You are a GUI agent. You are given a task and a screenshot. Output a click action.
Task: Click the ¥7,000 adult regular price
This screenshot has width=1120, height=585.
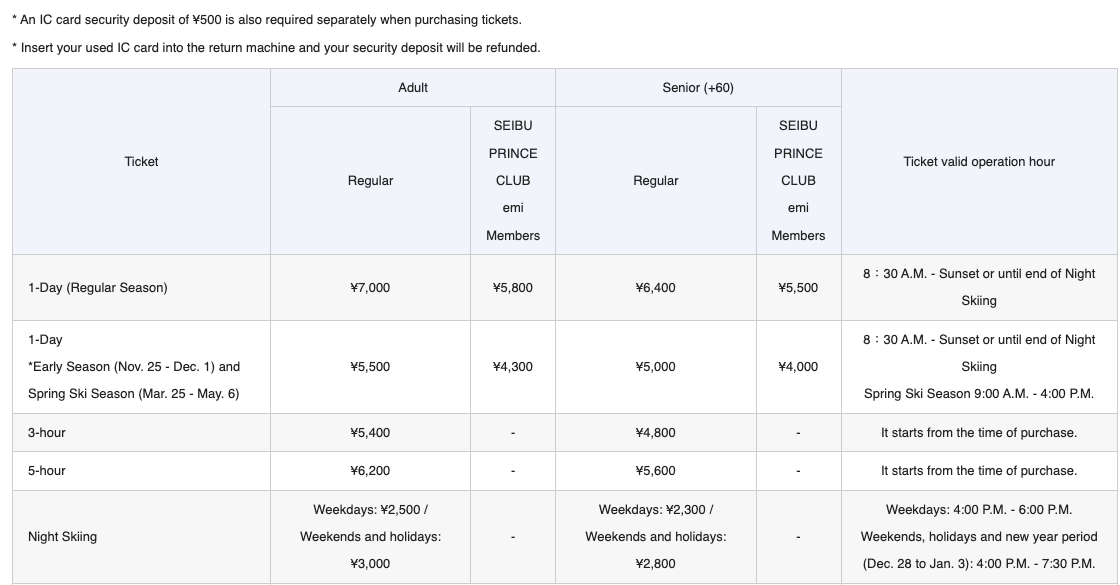[x=370, y=288]
